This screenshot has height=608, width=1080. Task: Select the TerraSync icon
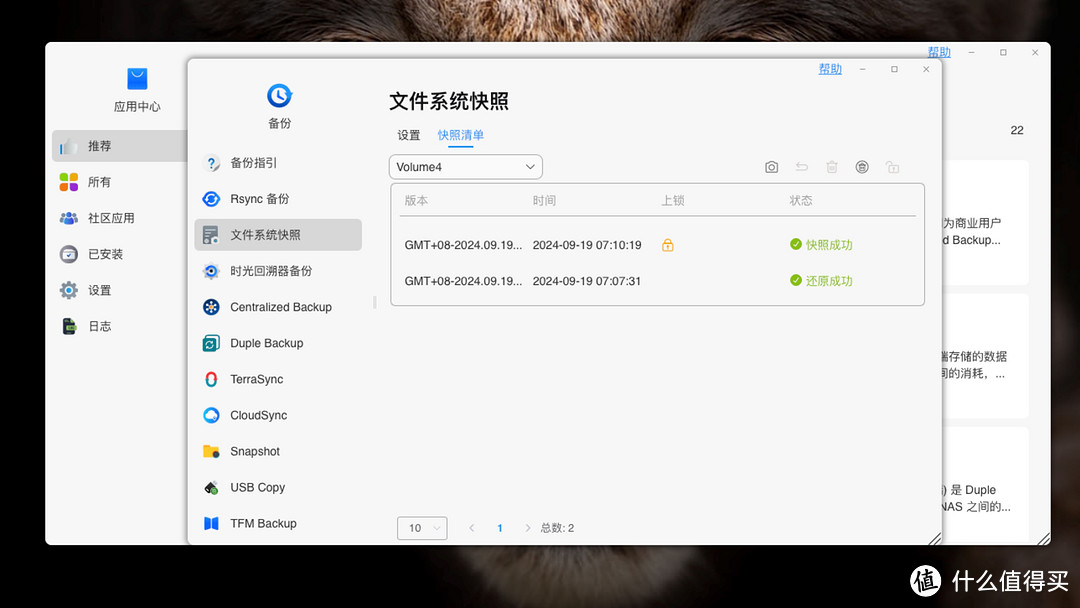(x=210, y=379)
